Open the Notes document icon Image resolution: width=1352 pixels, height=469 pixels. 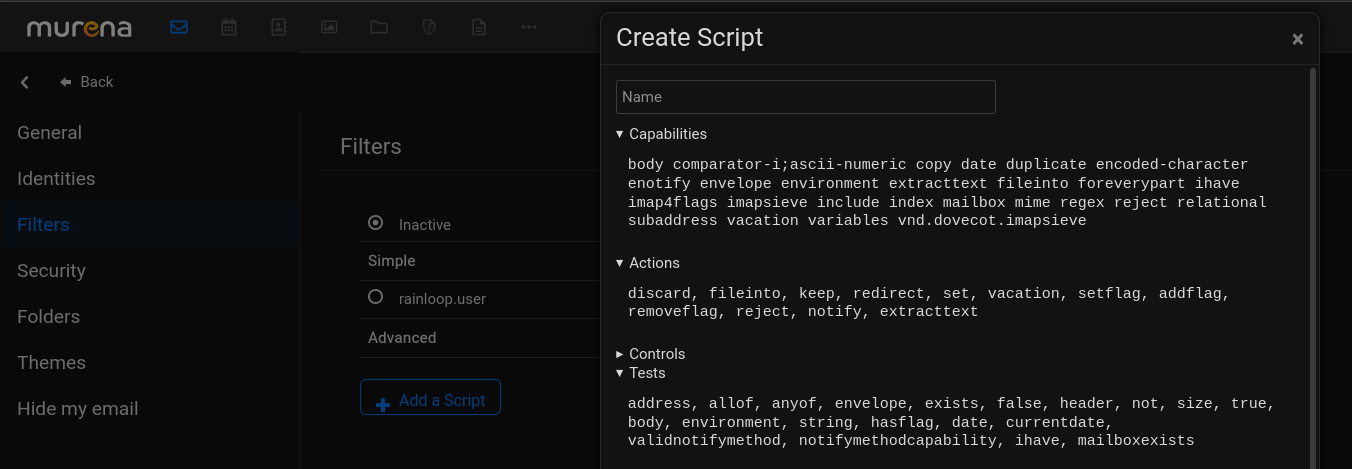coord(479,27)
